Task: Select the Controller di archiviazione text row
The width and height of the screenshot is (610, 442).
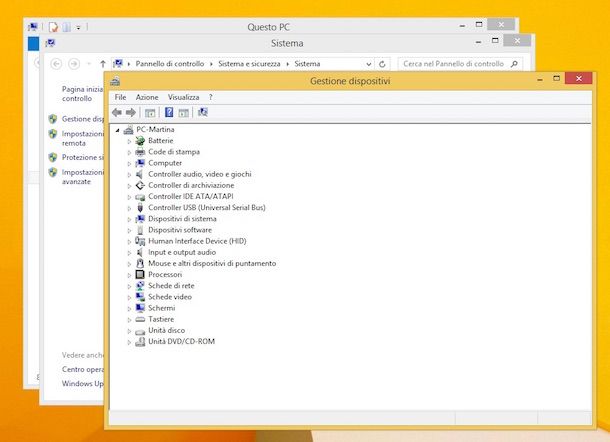Action: tap(191, 186)
